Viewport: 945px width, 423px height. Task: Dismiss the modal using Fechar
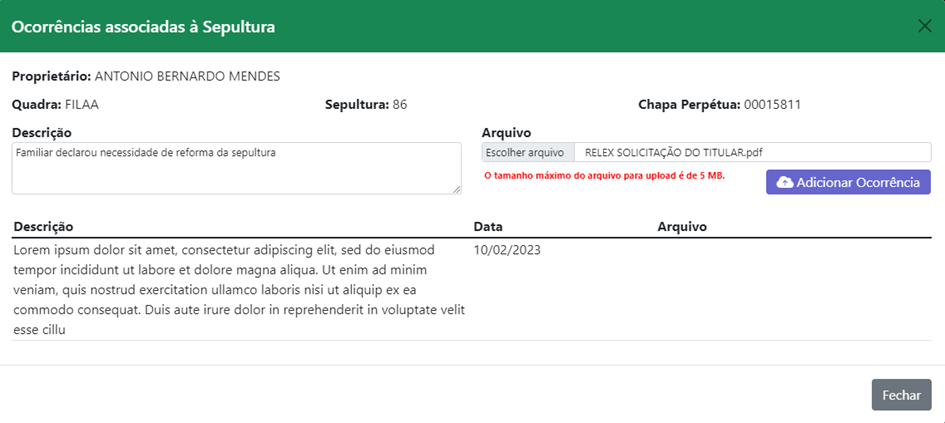901,395
